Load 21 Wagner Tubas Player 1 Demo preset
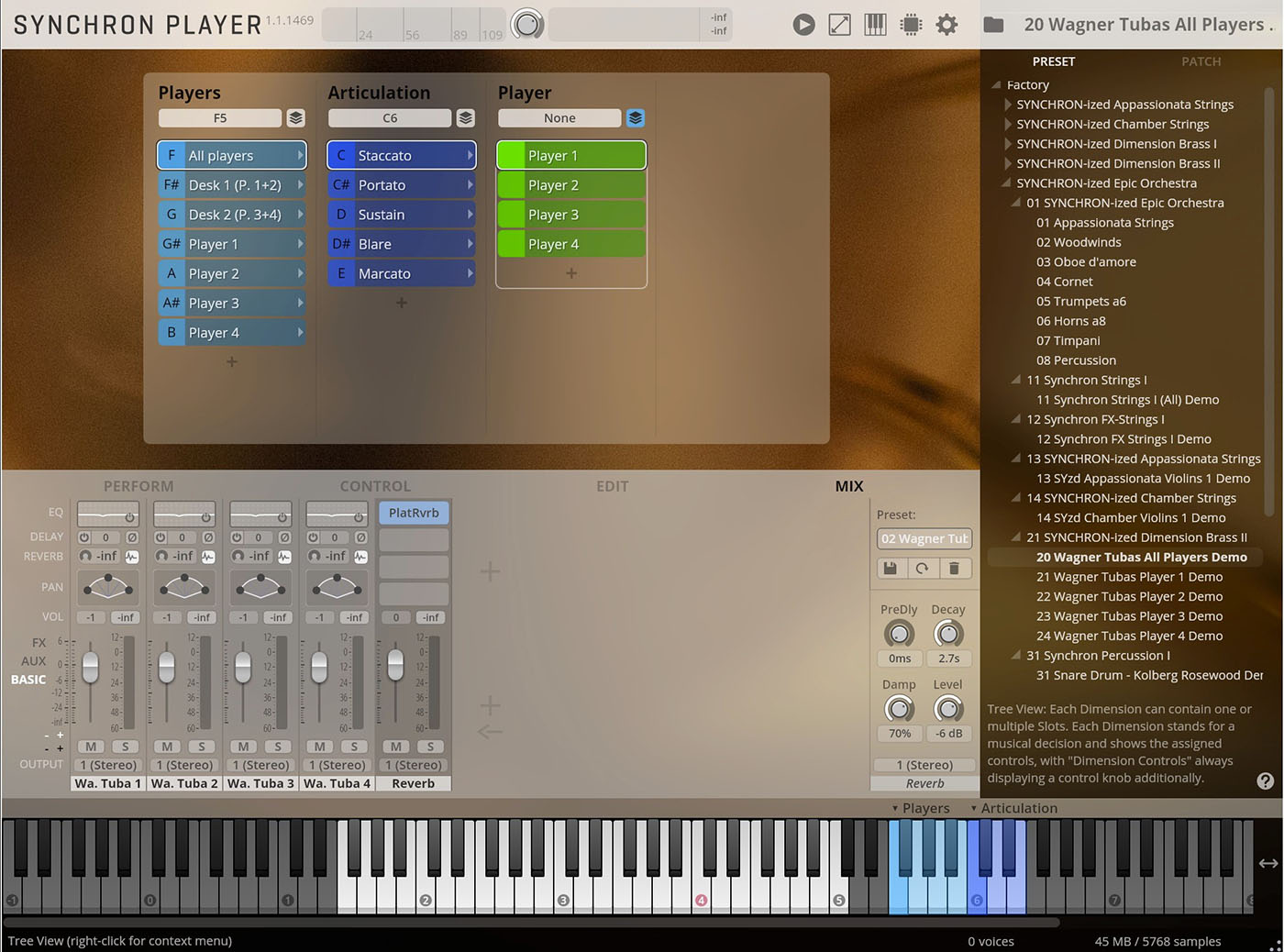The width and height of the screenshot is (1284, 952). [1129, 577]
